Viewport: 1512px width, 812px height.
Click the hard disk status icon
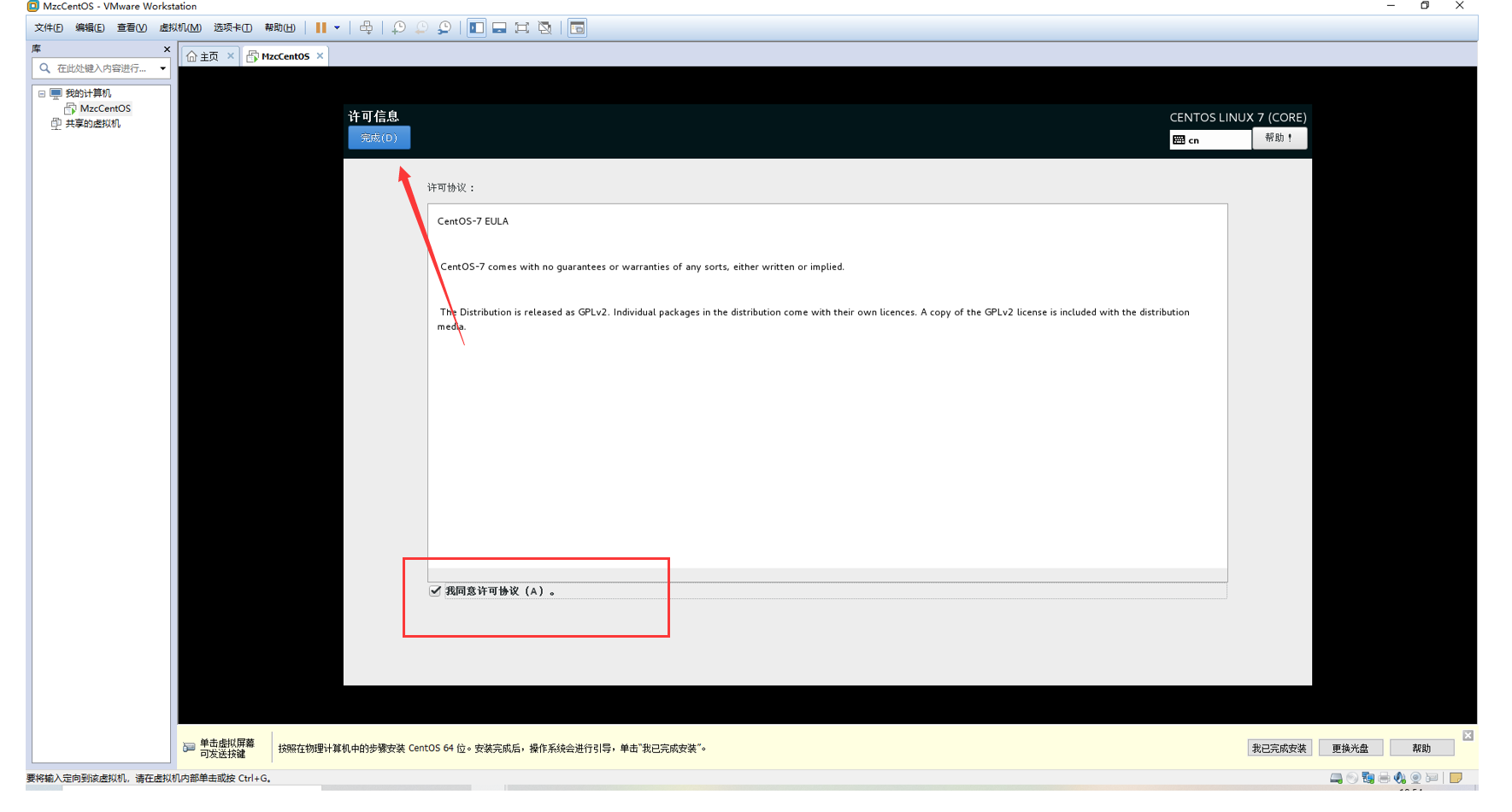1336,778
